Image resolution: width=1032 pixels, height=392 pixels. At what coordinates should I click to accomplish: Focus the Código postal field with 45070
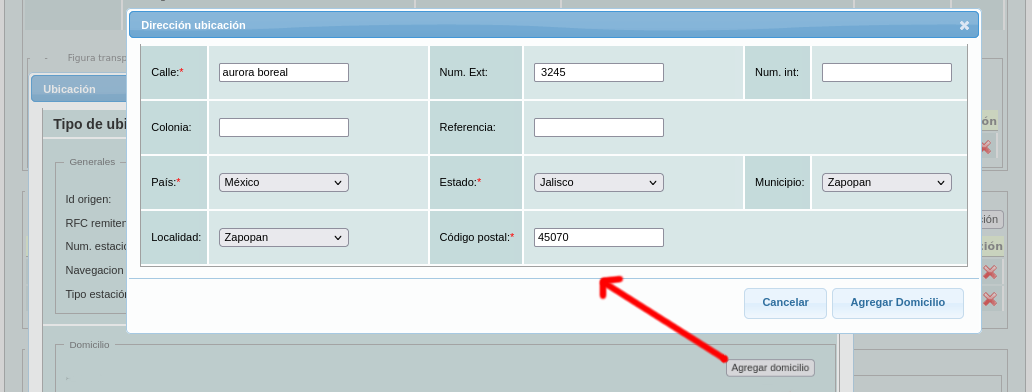tap(598, 237)
